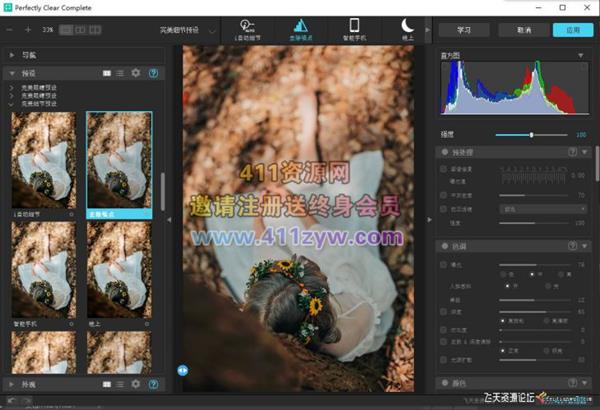Image resolution: width=600 pixels, height=410 pixels.
Task: Click the 取消 cancel button
Action: tap(522, 30)
